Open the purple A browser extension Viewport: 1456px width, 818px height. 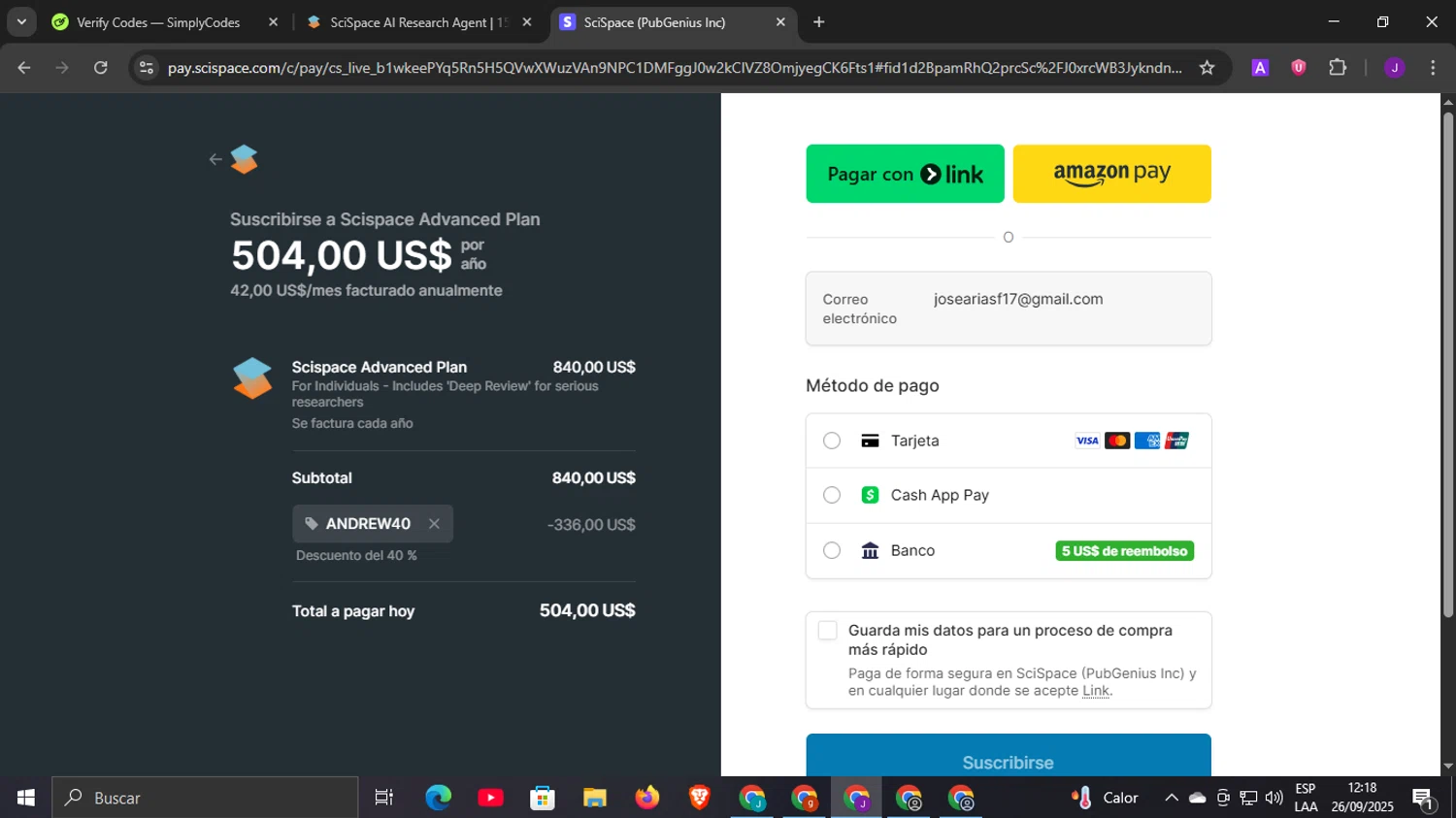click(1260, 67)
